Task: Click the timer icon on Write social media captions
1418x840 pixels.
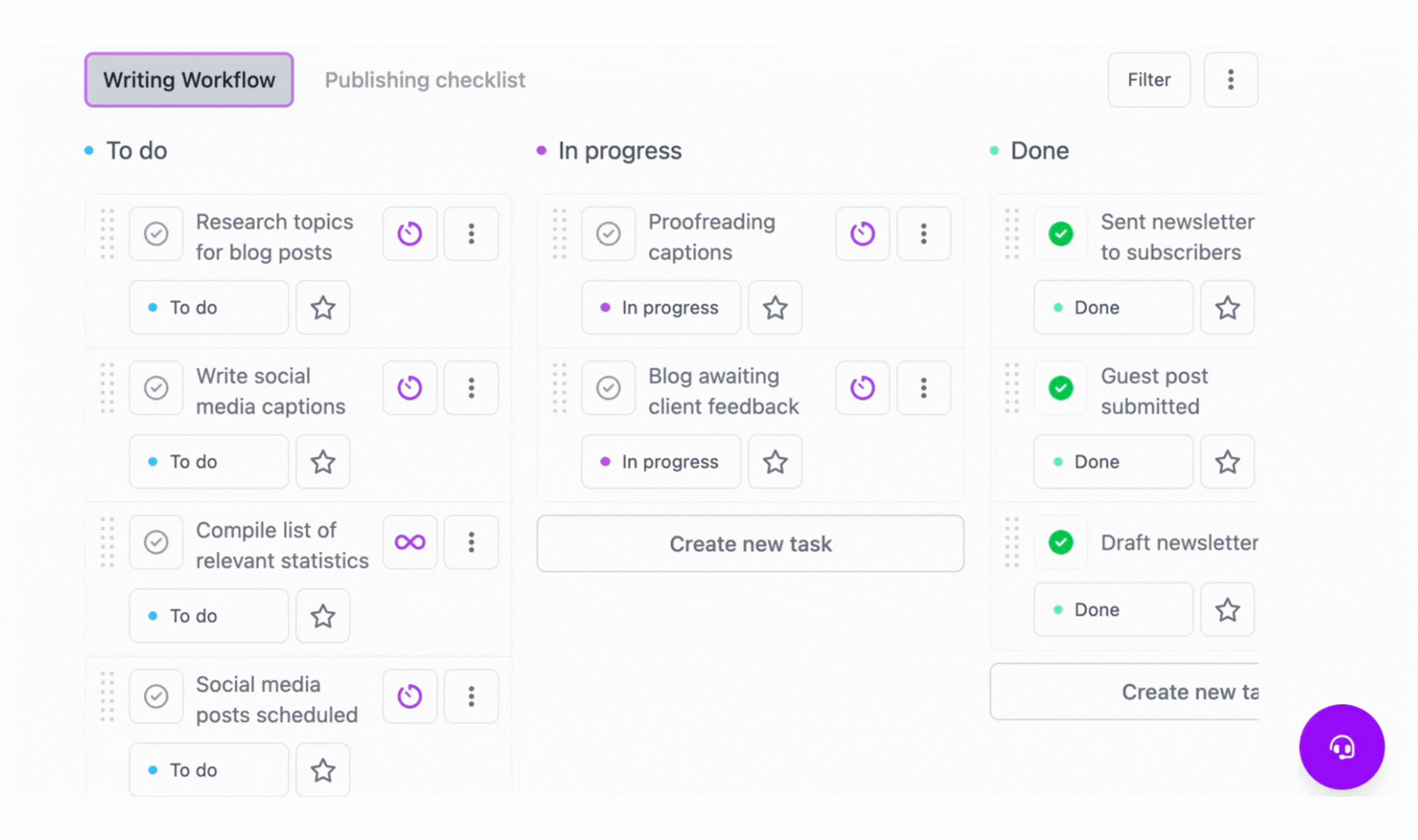Action: tap(410, 388)
